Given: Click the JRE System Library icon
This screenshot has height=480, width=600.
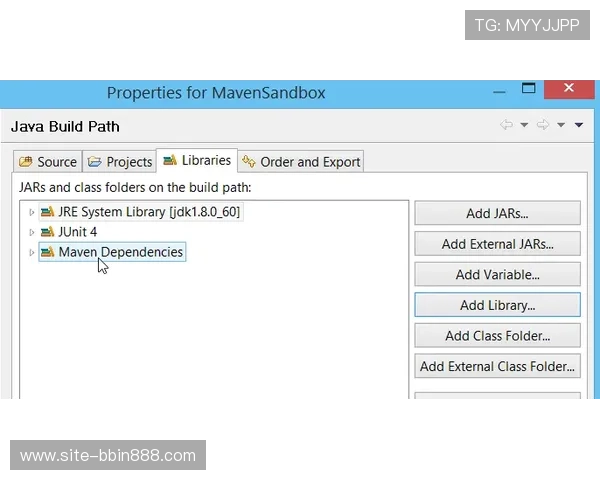Looking at the screenshot, I should (x=47, y=212).
